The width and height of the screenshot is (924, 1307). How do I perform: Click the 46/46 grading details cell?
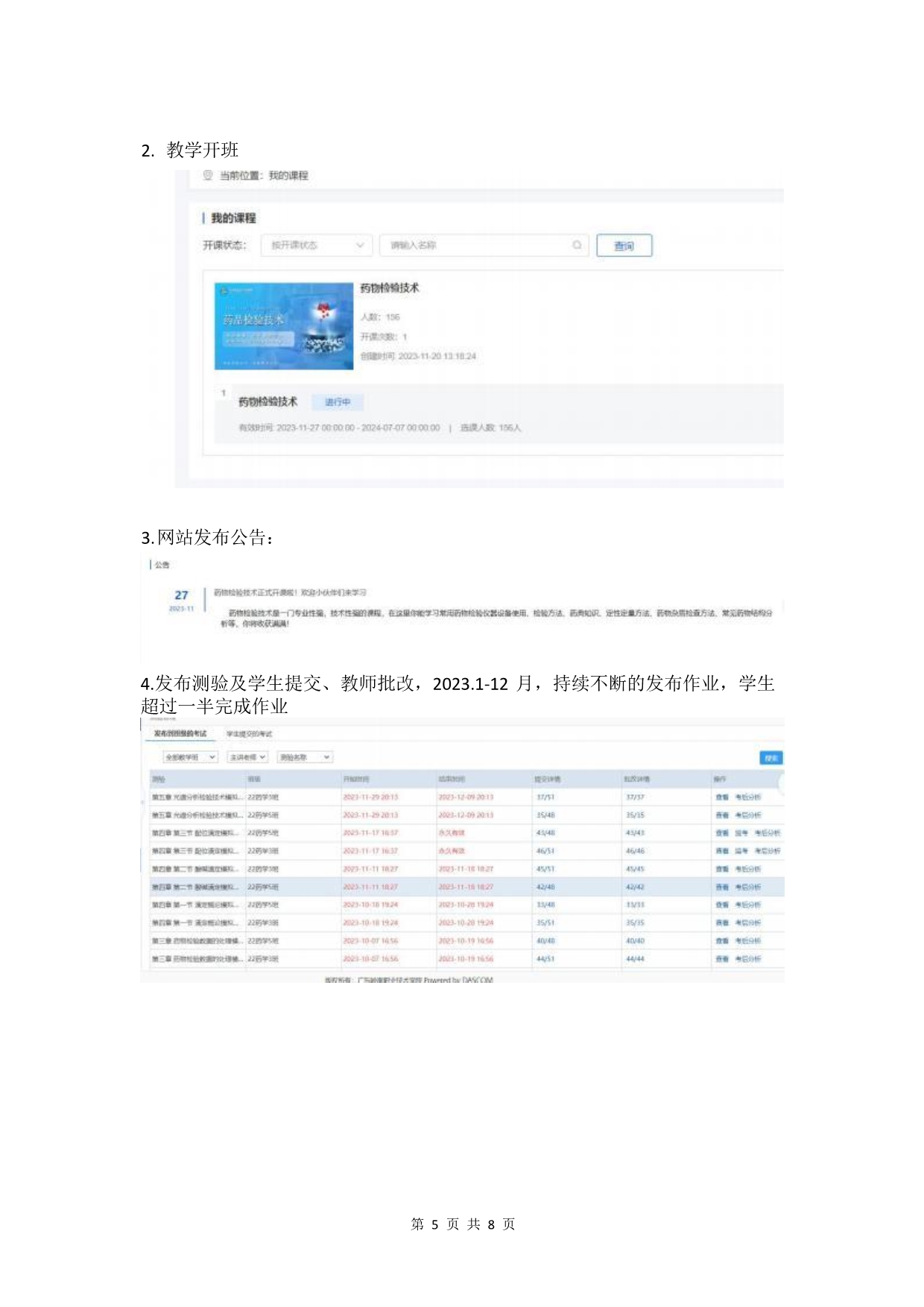pyautogui.click(x=635, y=851)
